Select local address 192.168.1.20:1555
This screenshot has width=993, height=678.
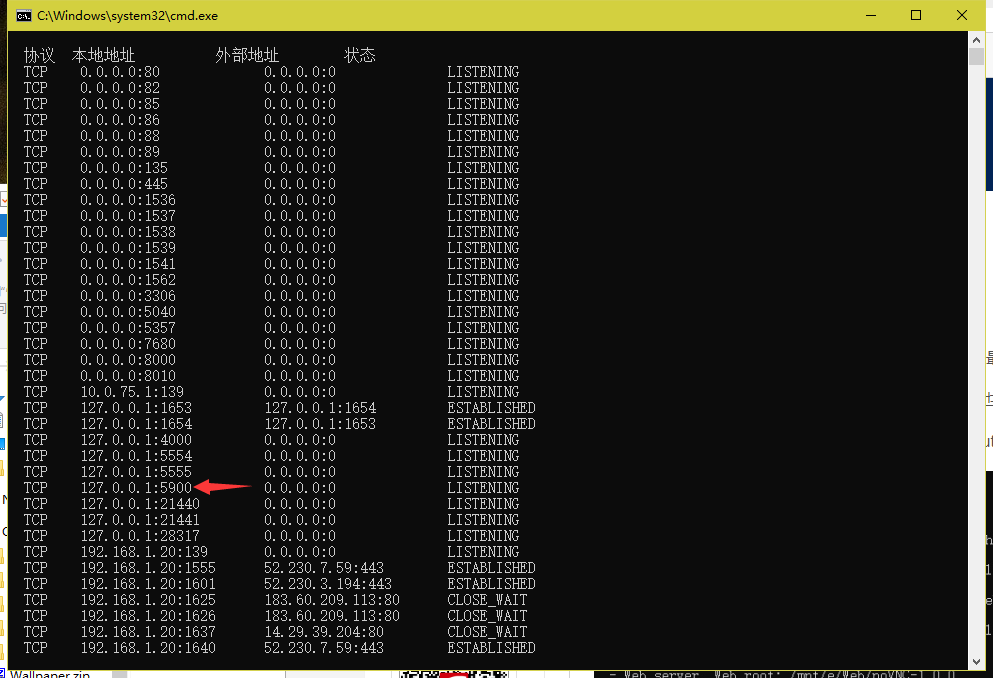(148, 568)
